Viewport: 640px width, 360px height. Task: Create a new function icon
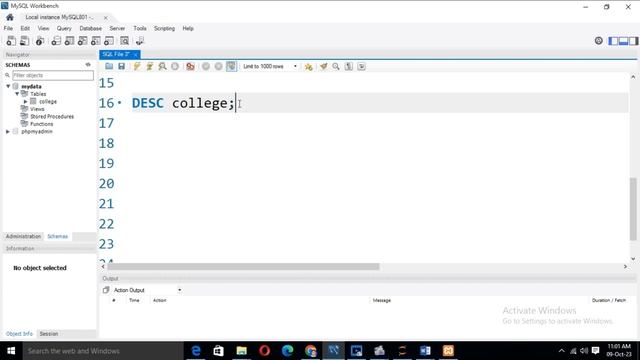[109, 41]
